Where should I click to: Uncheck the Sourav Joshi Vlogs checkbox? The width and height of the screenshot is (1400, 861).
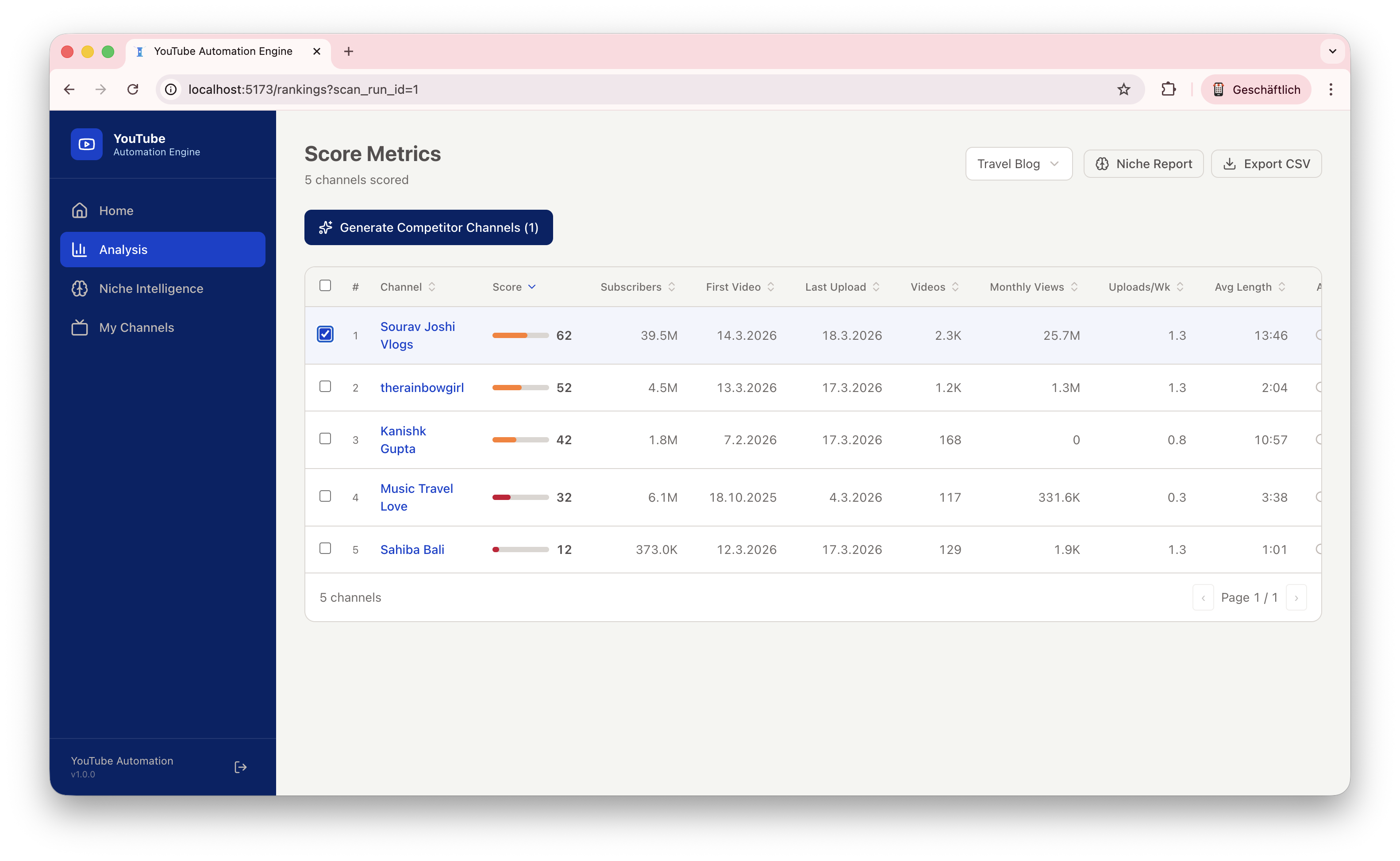(x=325, y=334)
